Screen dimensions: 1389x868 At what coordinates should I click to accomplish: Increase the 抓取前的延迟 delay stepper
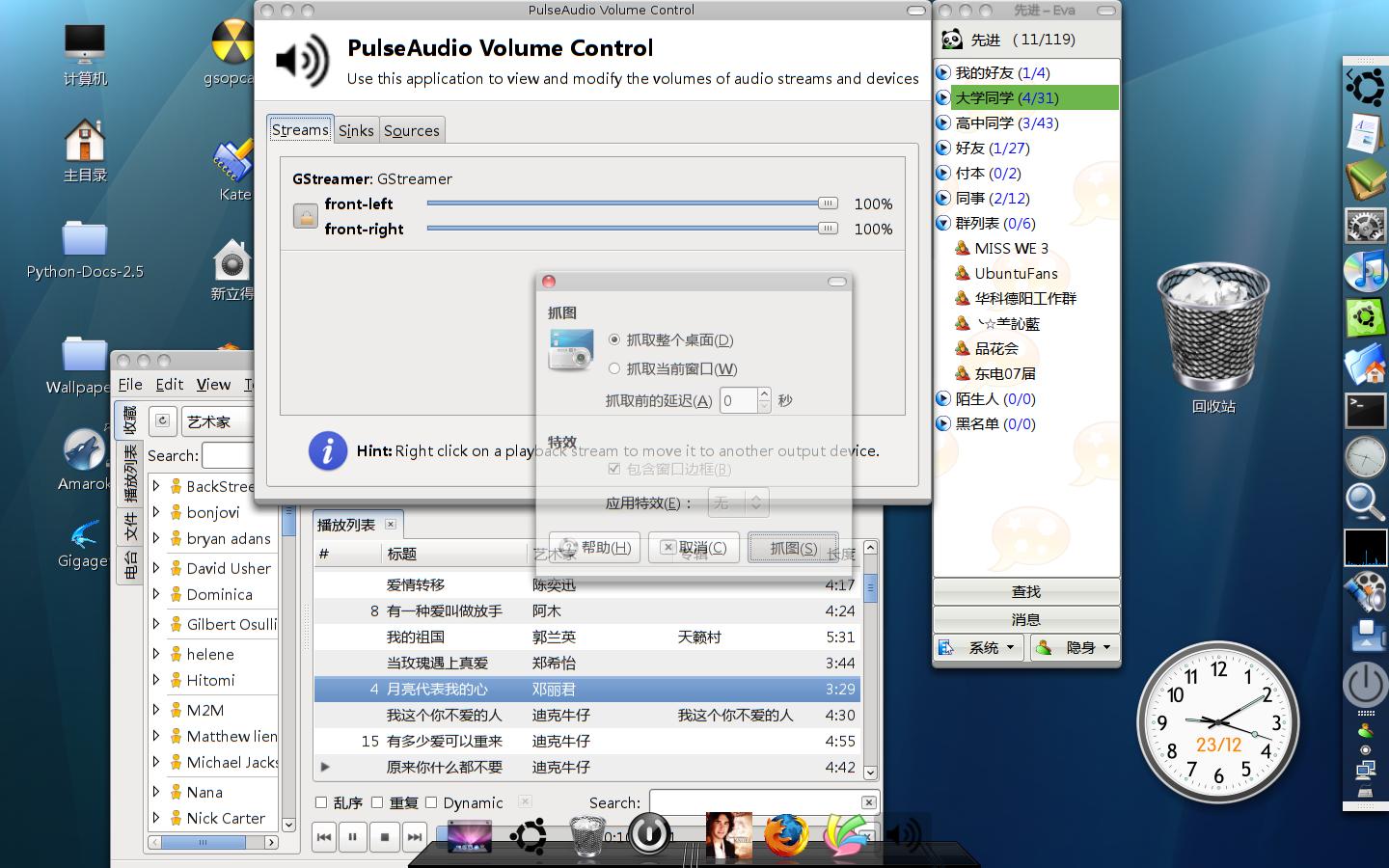coord(764,393)
